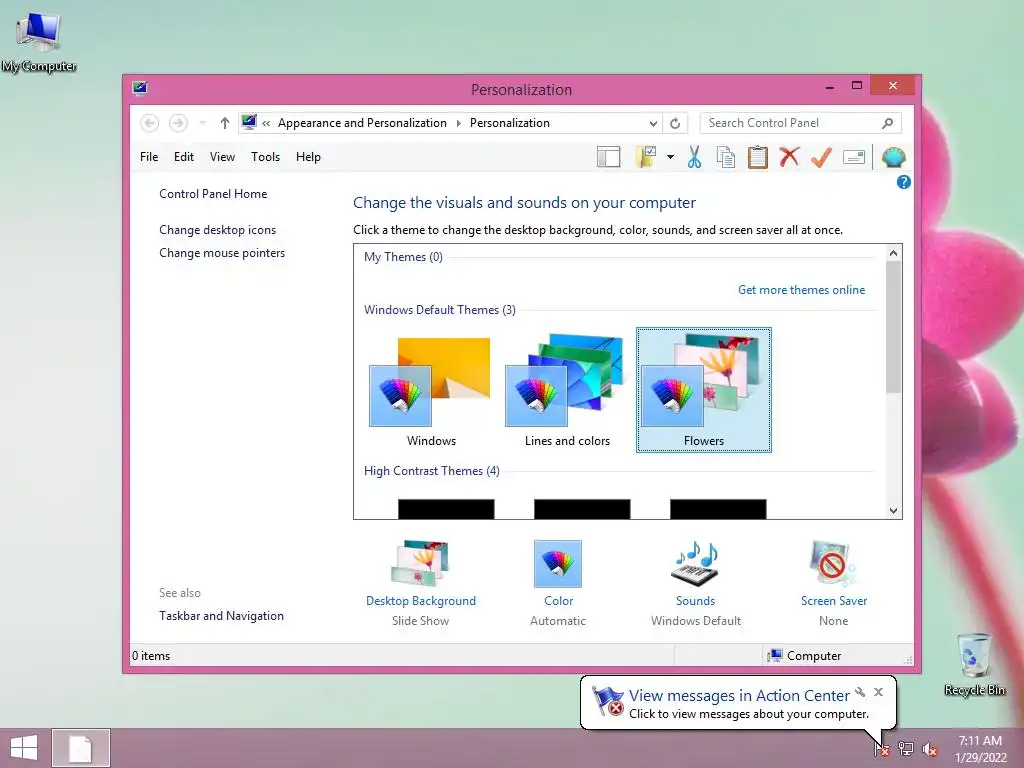This screenshot has height=768, width=1024.
Task: Click the Paste clipboard toolbar icon
Action: (758, 157)
